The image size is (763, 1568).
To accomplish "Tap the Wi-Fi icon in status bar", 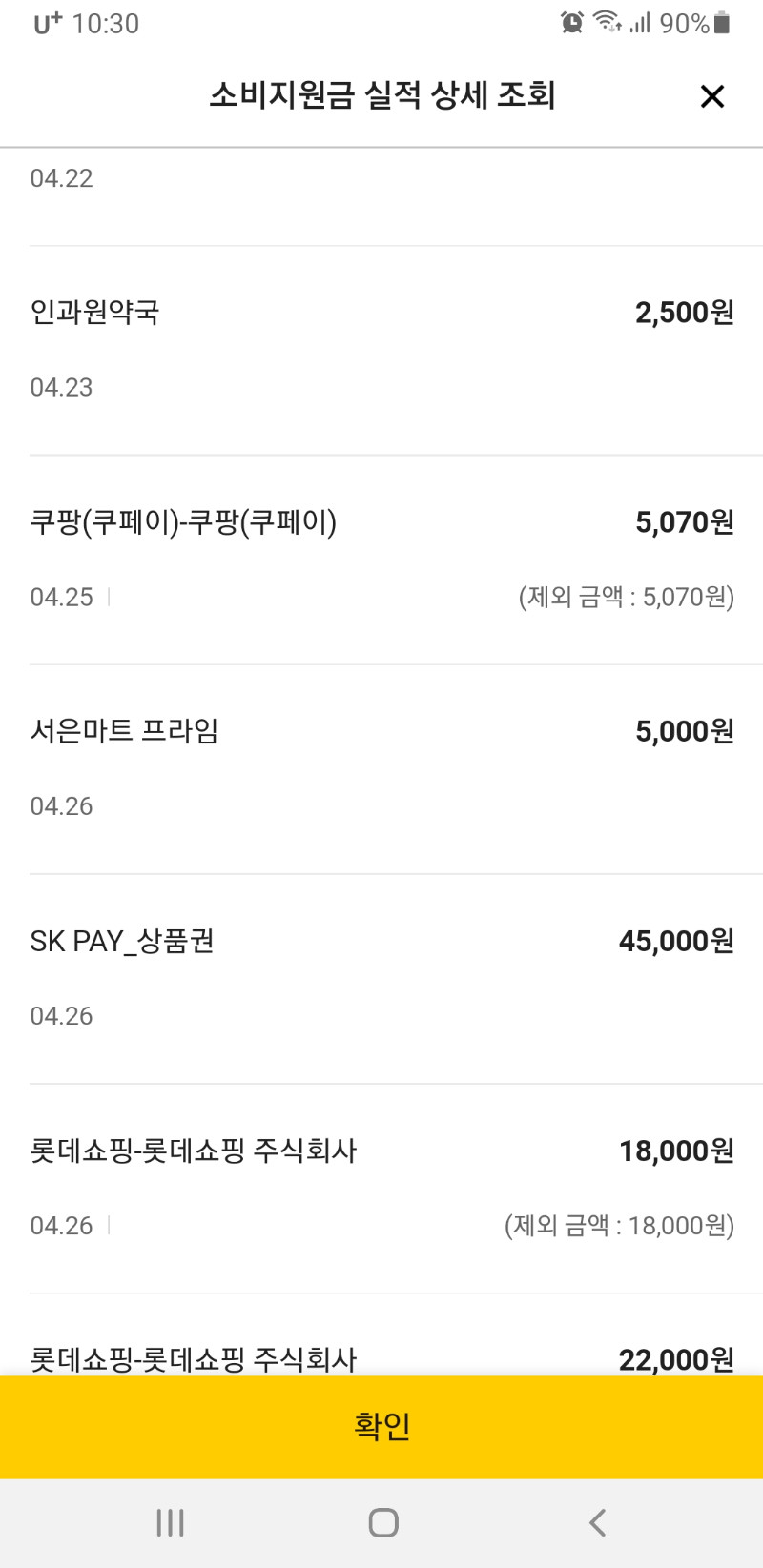I will (x=608, y=22).
